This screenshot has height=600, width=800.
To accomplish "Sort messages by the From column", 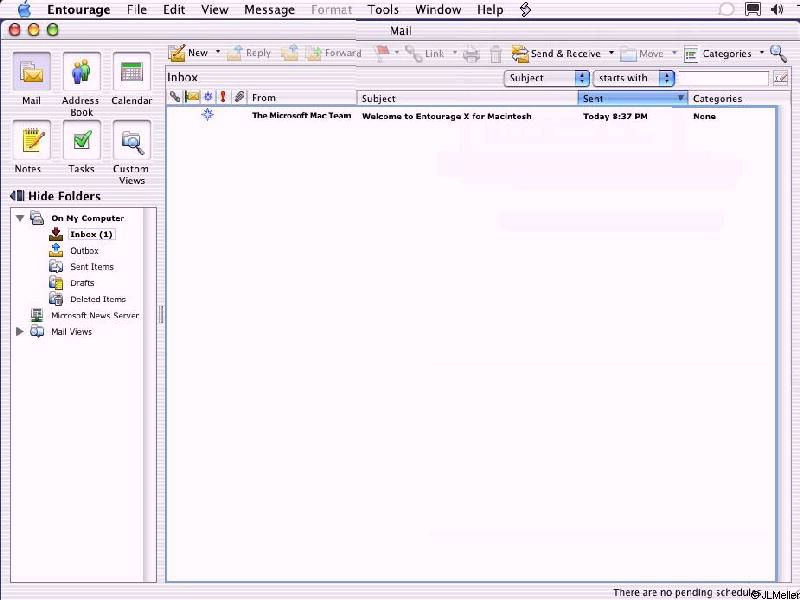I will tap(303, 97).
